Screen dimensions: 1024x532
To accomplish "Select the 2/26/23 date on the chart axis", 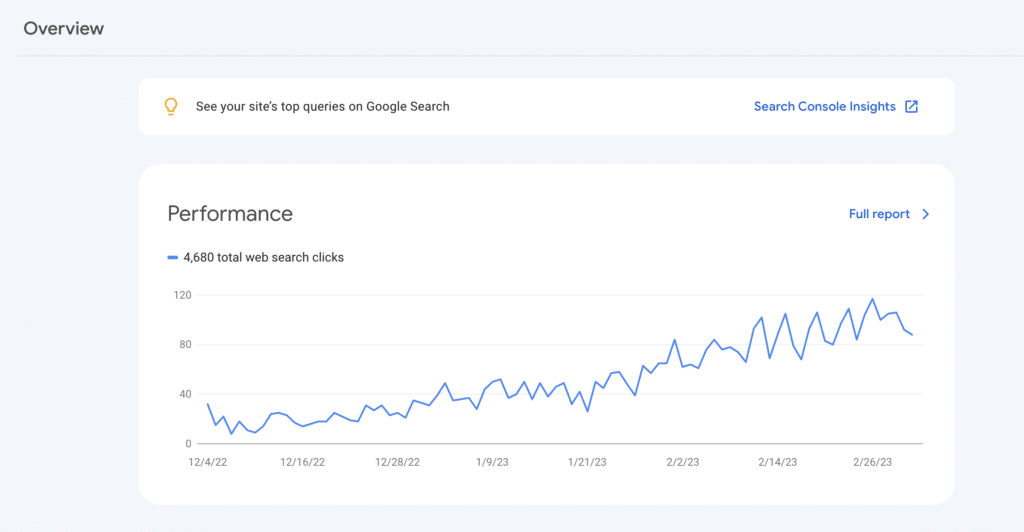I will tap(873, 462).
